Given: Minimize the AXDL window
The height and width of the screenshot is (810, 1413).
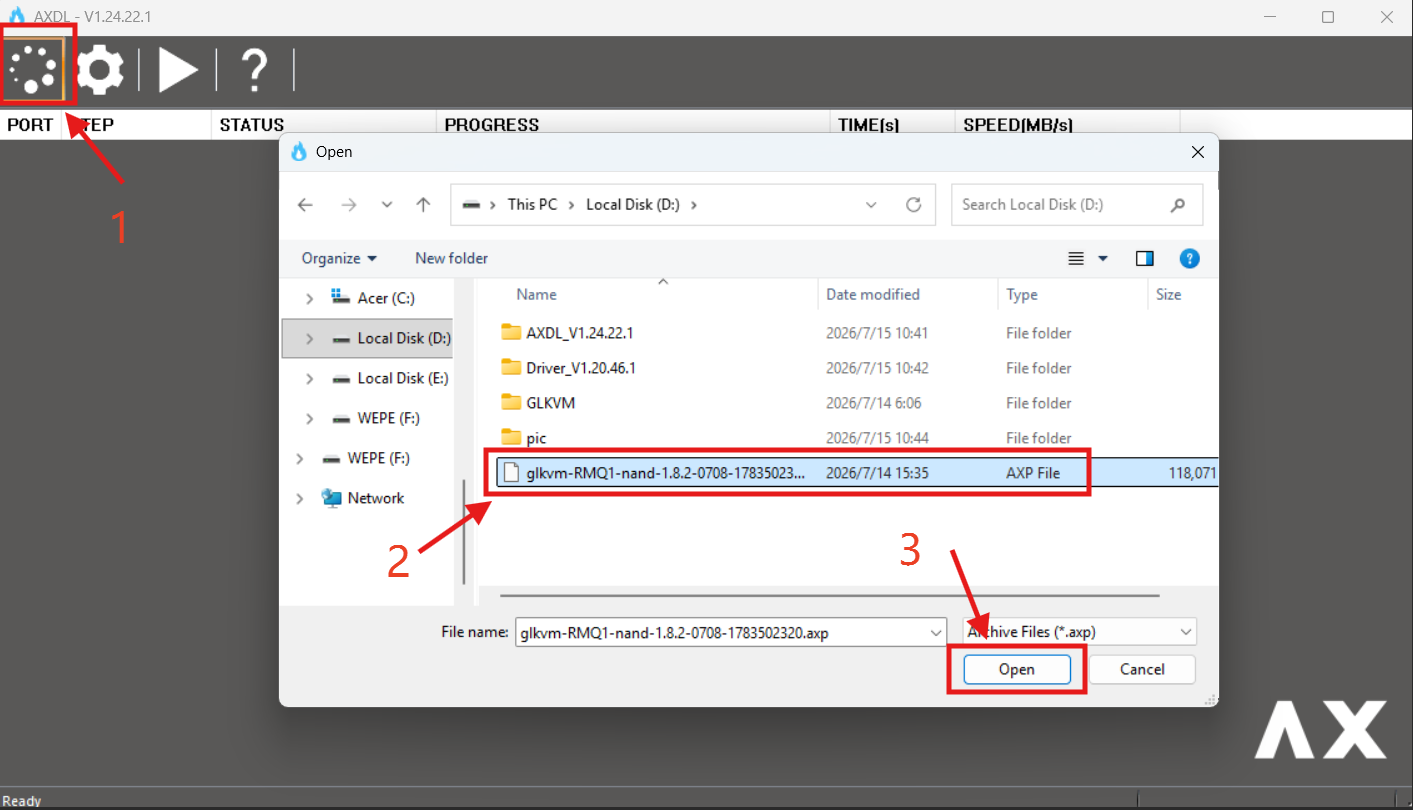Looking at the screenshot, I should coord(1270,17).
